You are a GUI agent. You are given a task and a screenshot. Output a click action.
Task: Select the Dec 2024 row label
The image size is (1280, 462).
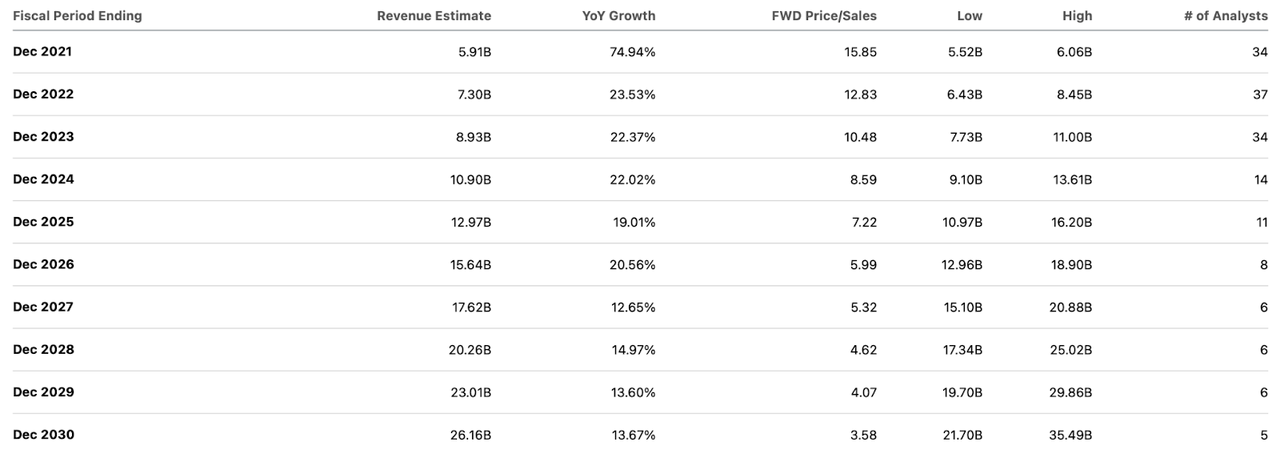[43, 180]
